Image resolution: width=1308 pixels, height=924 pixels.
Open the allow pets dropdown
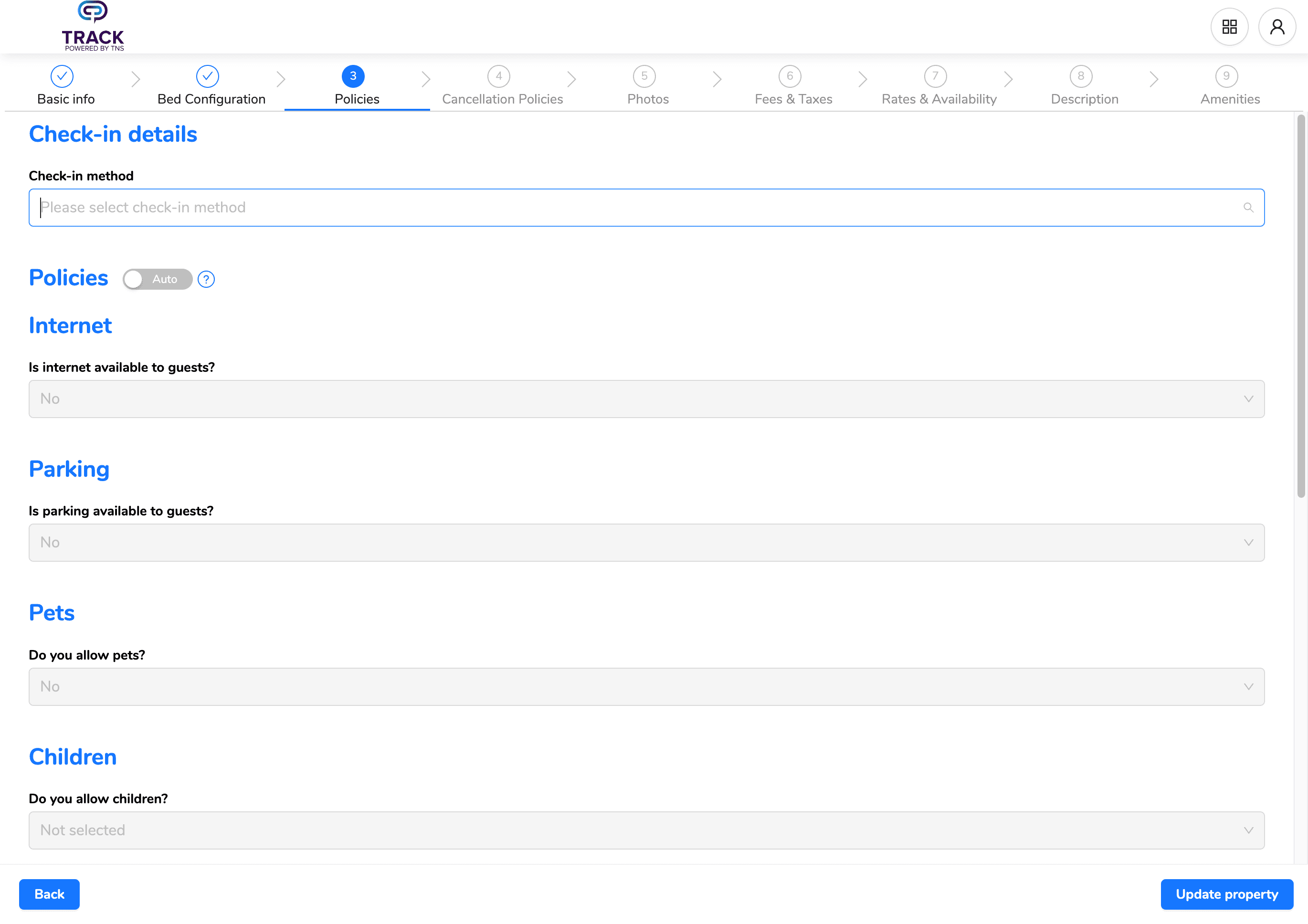point(646,686)
